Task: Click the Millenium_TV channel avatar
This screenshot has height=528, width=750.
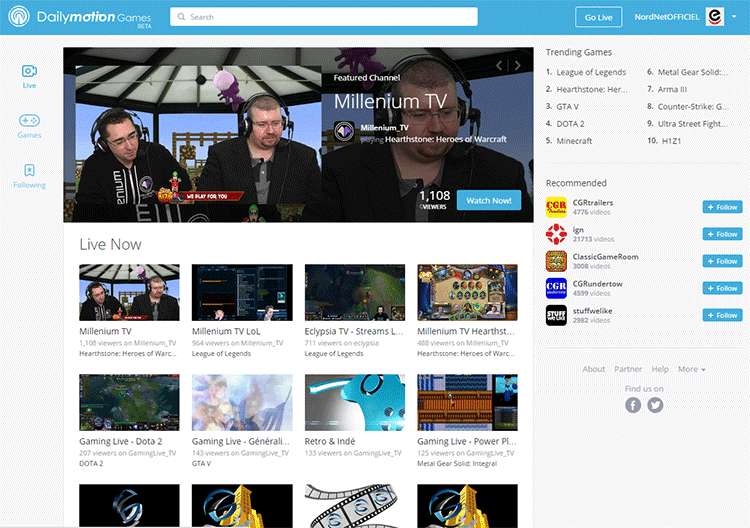Action: pyautogui.click(x=344, y=131)
